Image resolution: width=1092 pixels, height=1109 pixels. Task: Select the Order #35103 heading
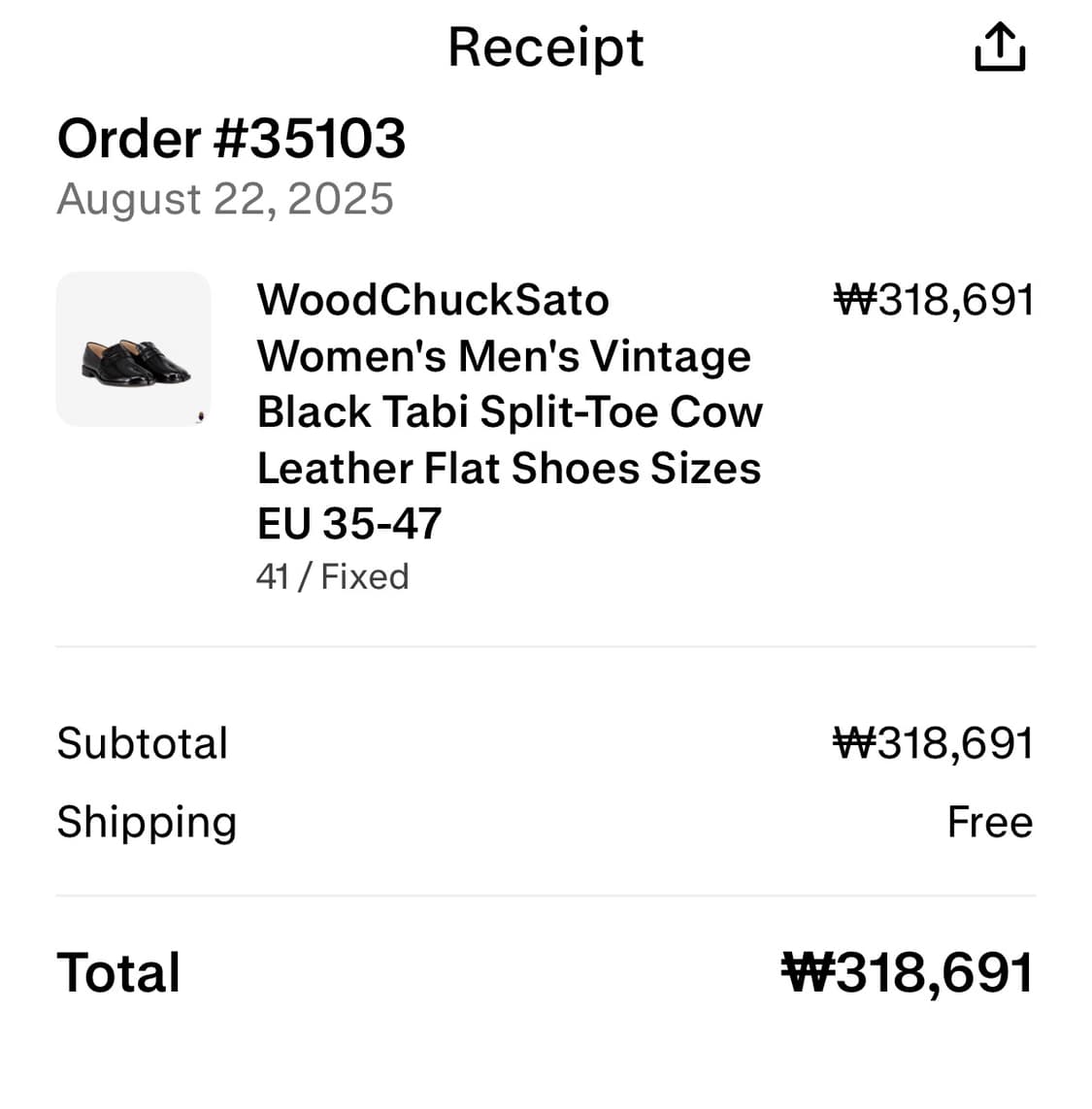pyautogui.click(x=231, y=138)
